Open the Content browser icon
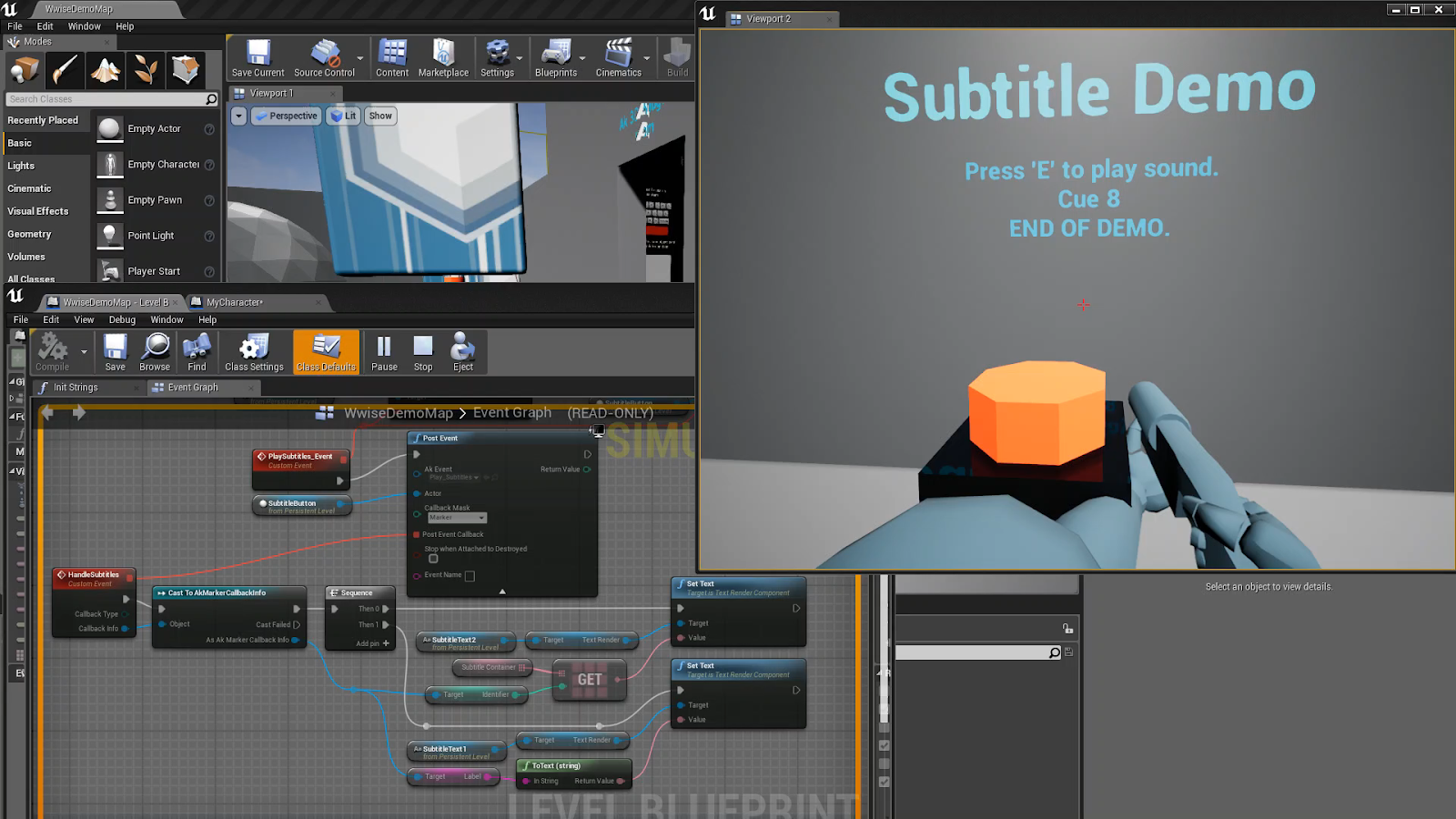The height and width of the screenshot is (819, 1456). point(392,58)
